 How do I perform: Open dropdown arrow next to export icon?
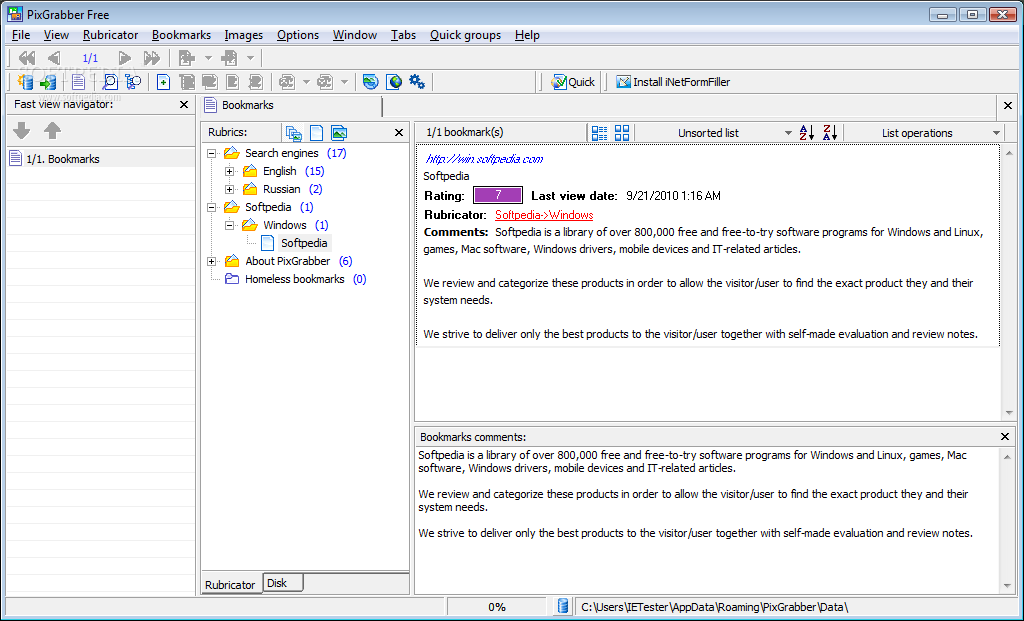coord(208,58)
